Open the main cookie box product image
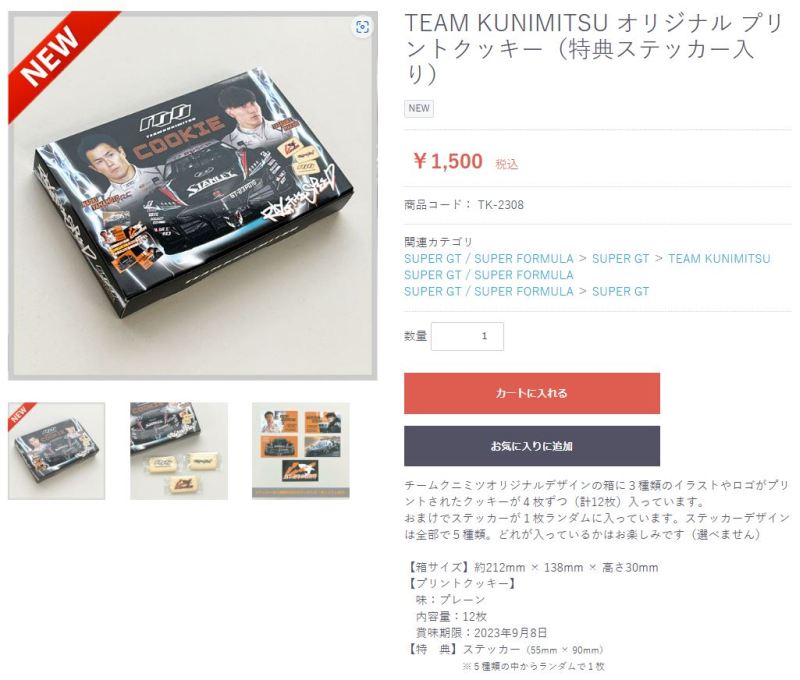 pos(192,196)
